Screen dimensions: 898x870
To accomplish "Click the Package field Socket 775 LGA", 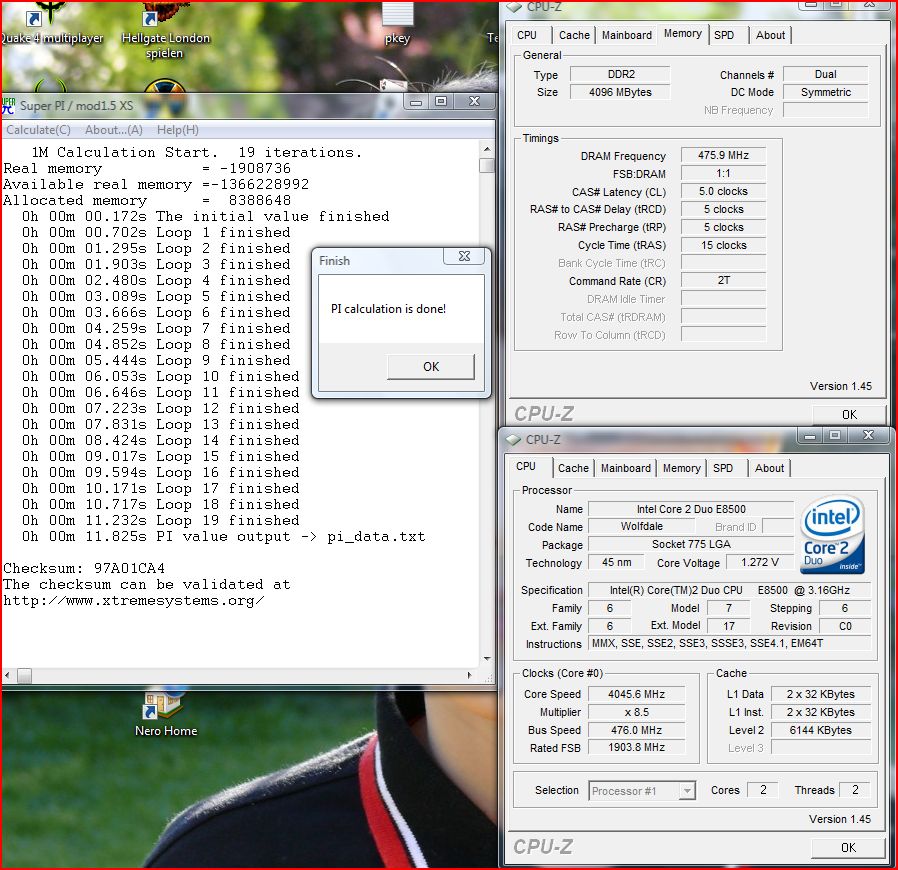I will click(x=691, y=544).
